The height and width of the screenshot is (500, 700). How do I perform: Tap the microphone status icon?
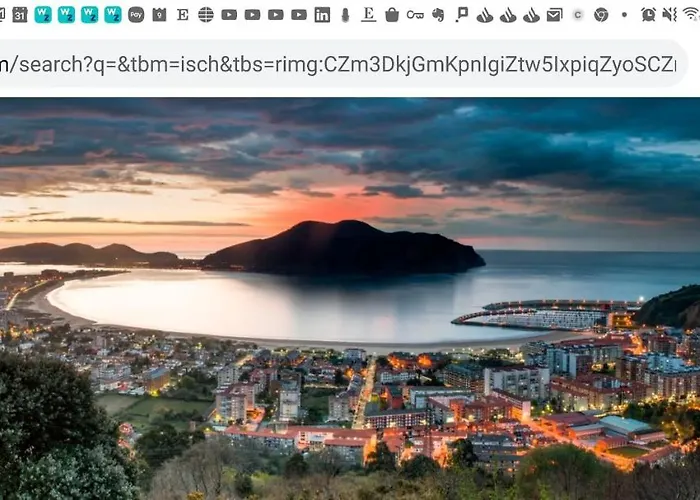(345, 15)
